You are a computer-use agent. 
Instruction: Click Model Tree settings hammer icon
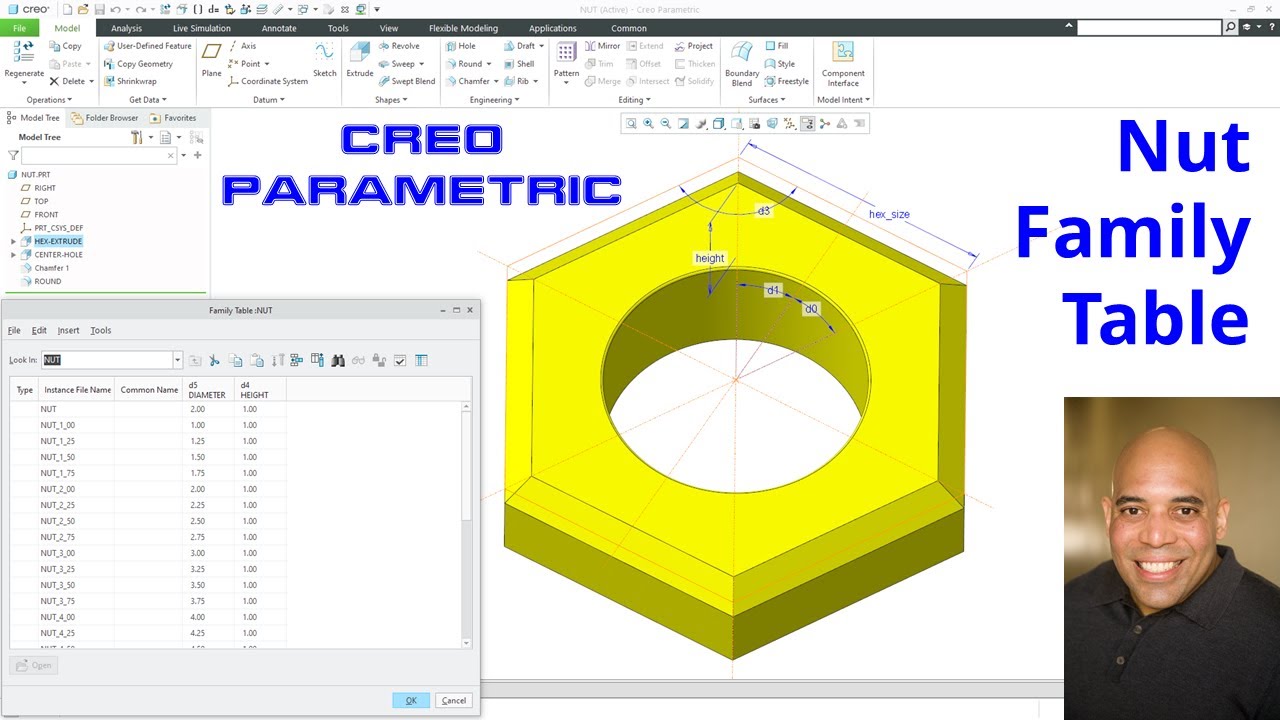[137, 137]
